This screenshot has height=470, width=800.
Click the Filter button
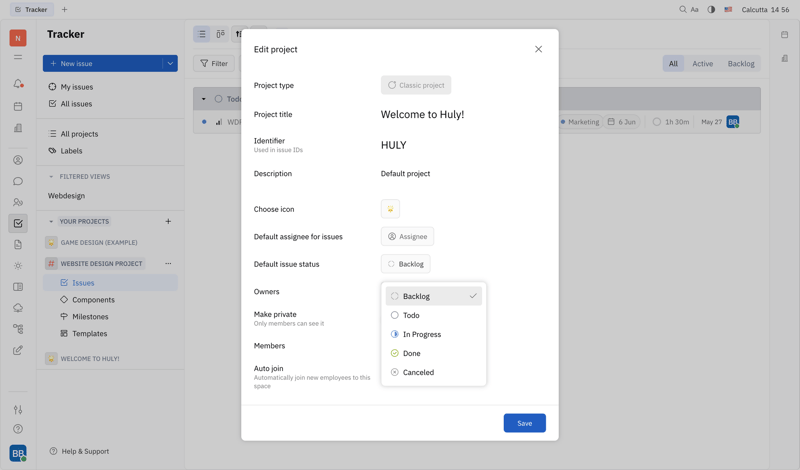pyautogui.click(x=214, y=63)
